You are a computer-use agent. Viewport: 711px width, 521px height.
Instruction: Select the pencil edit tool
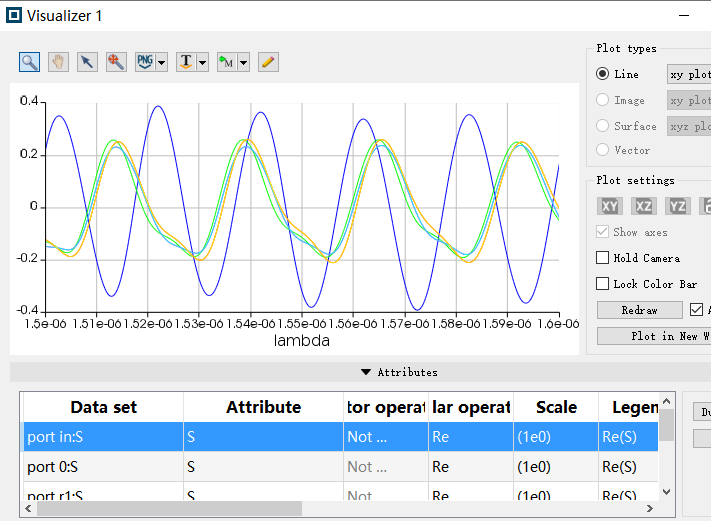267,62
